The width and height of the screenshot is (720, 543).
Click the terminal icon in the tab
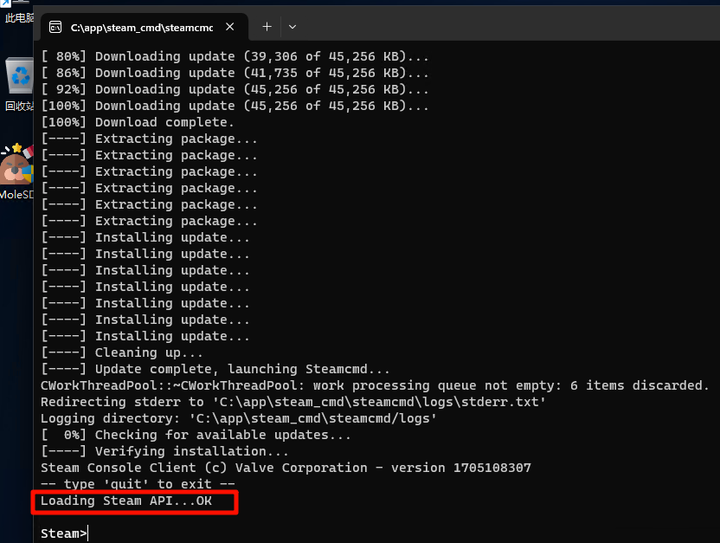point(56,28)
